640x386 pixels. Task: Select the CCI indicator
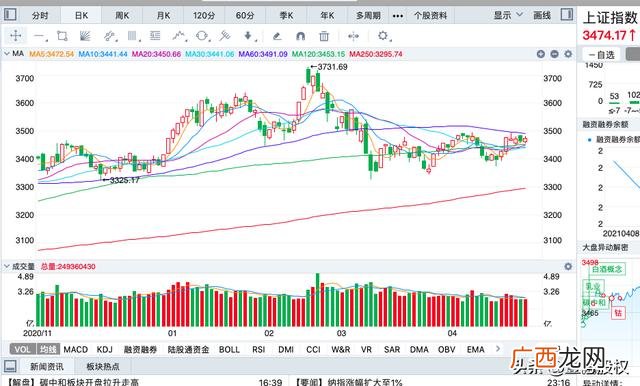pyautogui.click(x=313, y=350)
